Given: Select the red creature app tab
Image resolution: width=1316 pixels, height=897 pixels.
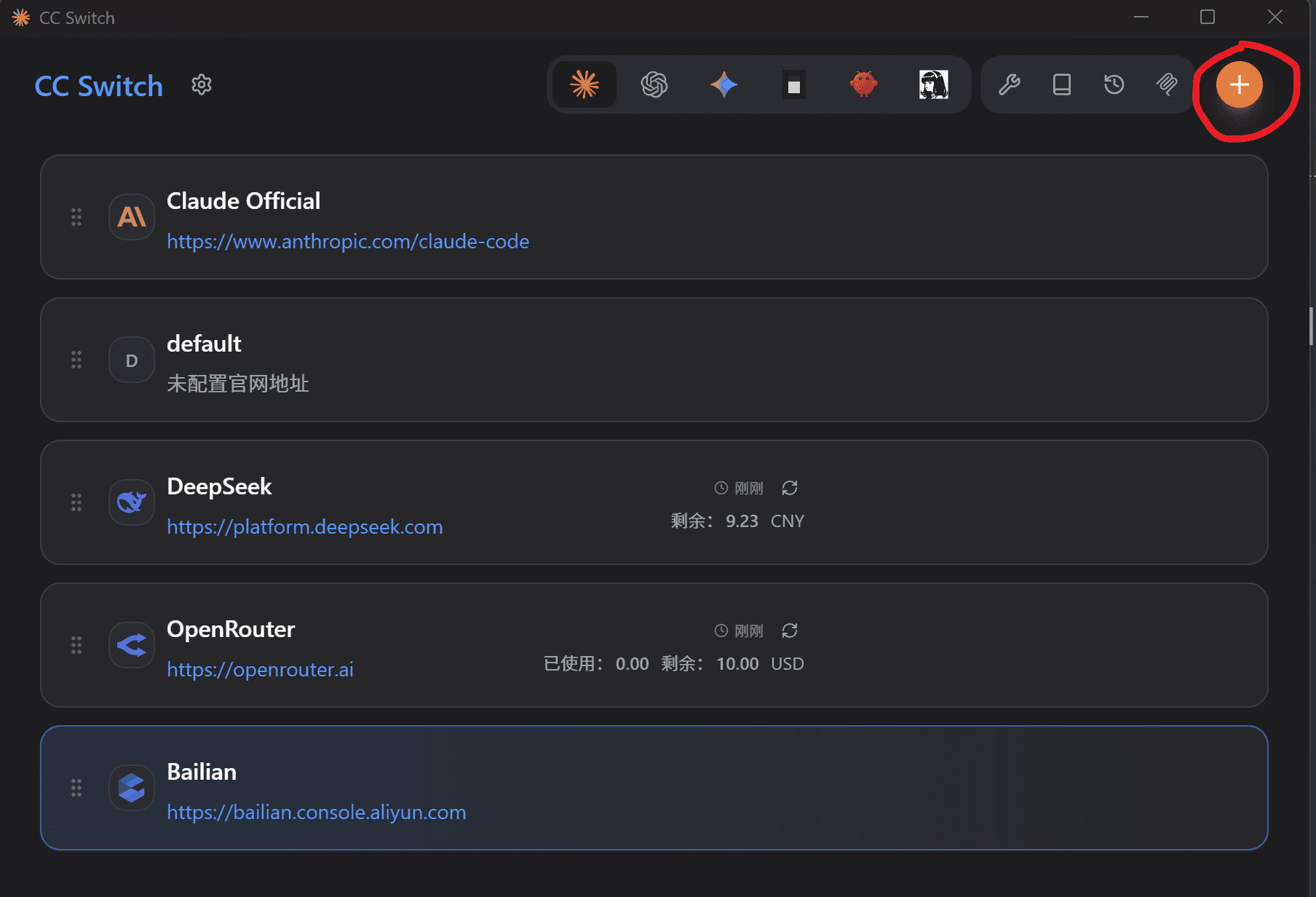Looking at the screenshot, I should (x=864, y=84).
